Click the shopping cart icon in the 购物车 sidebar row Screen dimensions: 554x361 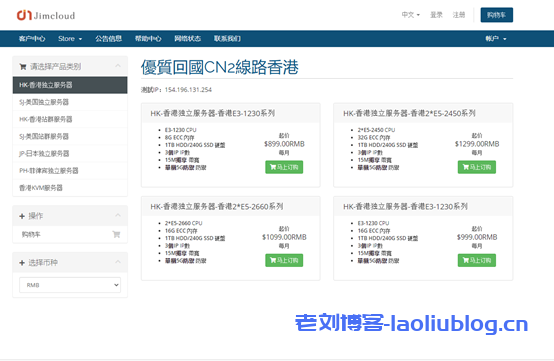(x=116, y=234)
